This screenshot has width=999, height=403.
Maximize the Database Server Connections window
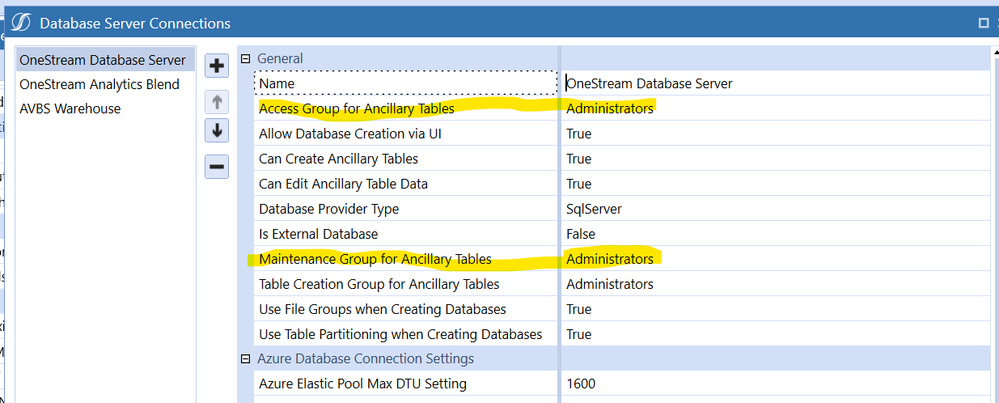point(983,23)
